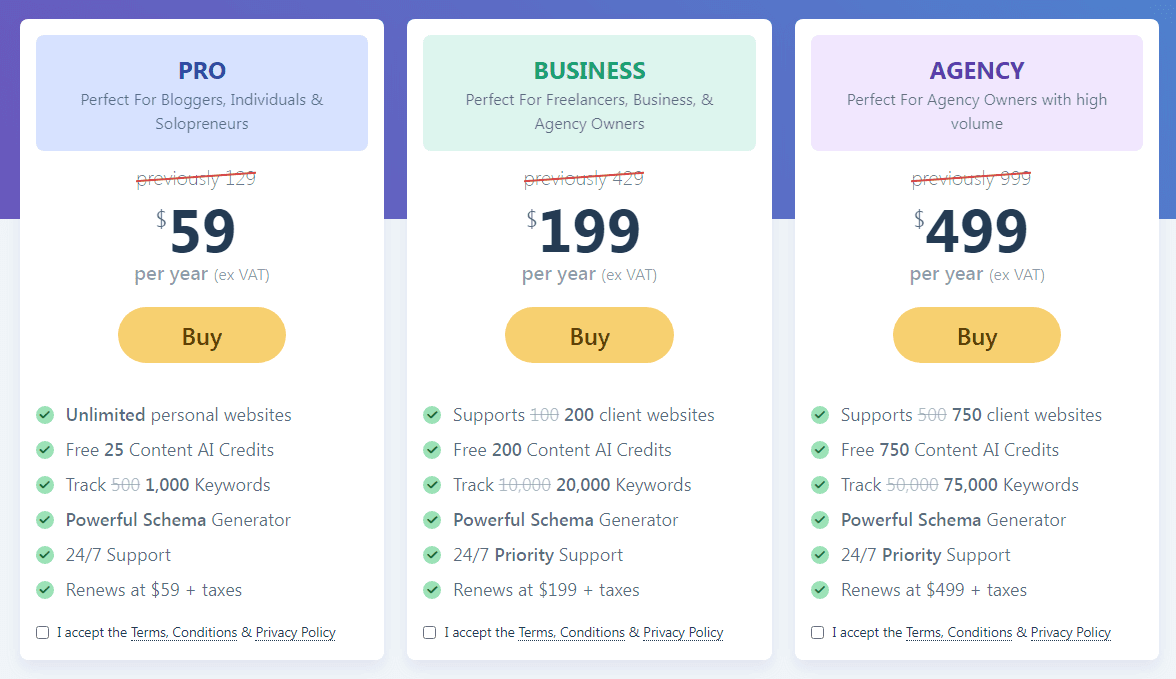Screen dimensions: 1176x679
Task: Click the BUSINESS plan header card
Action: pos(589,92)
